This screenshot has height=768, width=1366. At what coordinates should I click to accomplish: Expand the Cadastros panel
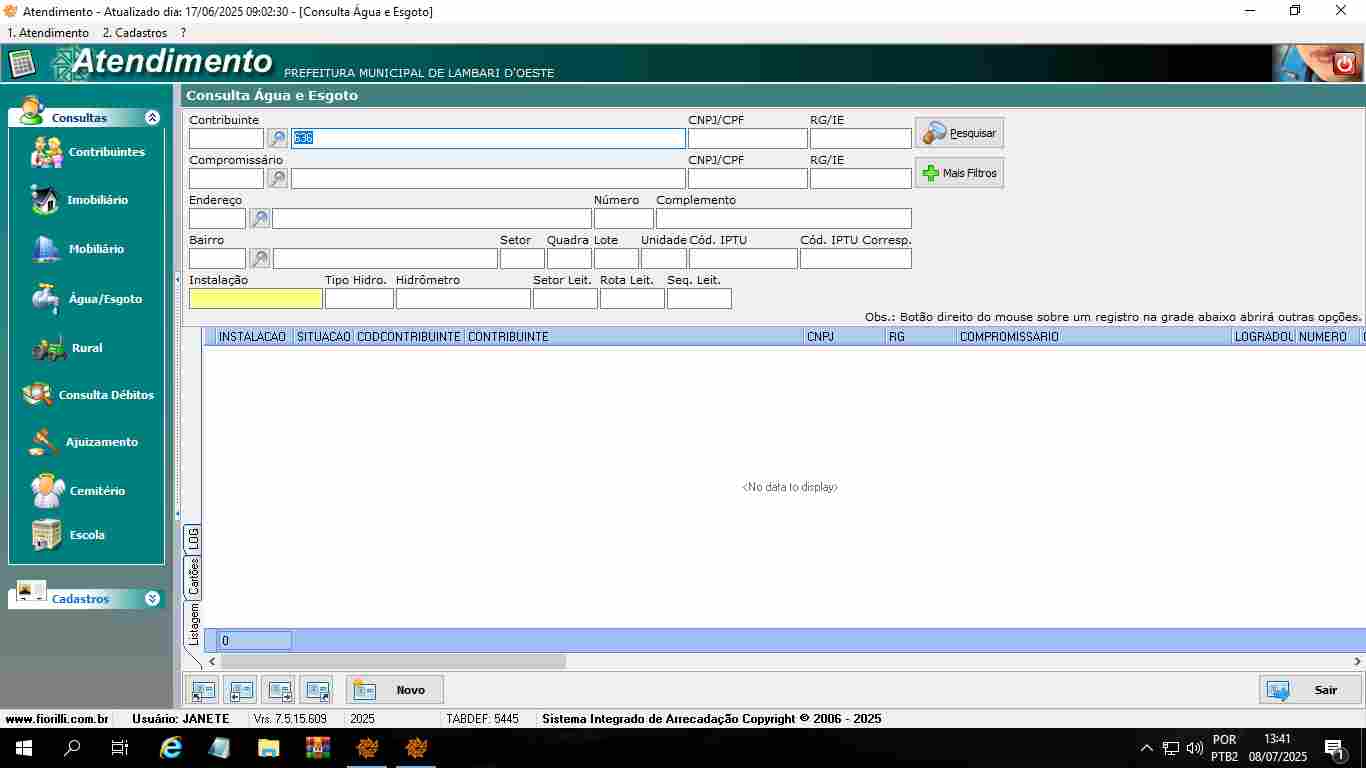pyautogui.click(x=152, y=599)
